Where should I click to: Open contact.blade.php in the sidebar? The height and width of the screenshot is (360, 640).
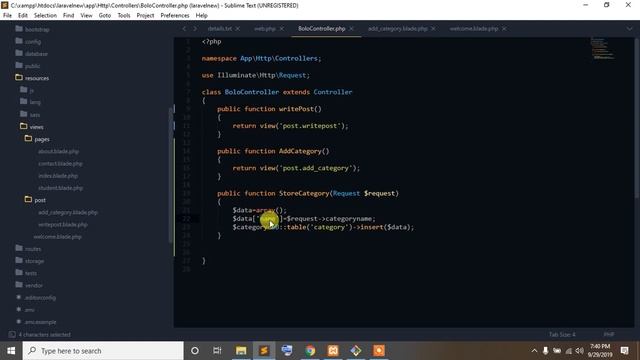[x=60, y=164]
